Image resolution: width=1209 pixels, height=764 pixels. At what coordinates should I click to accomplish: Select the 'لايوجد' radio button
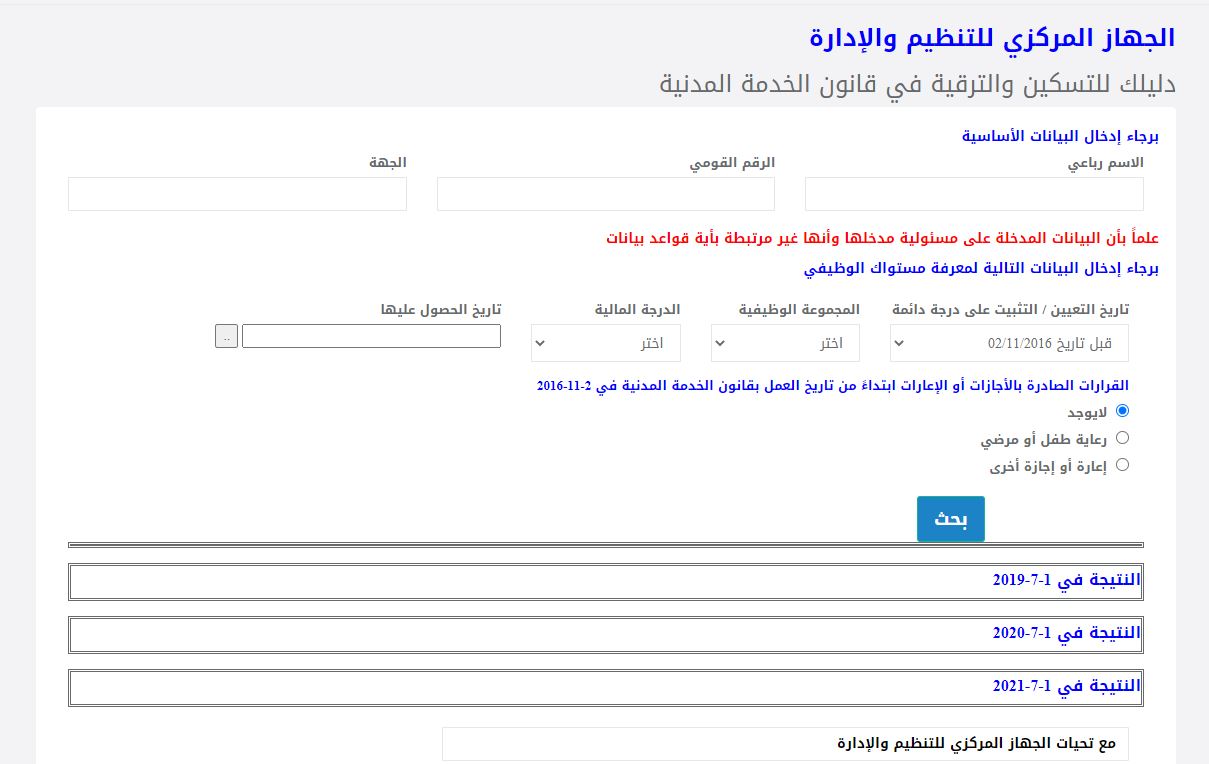[x=1122, y=411]
